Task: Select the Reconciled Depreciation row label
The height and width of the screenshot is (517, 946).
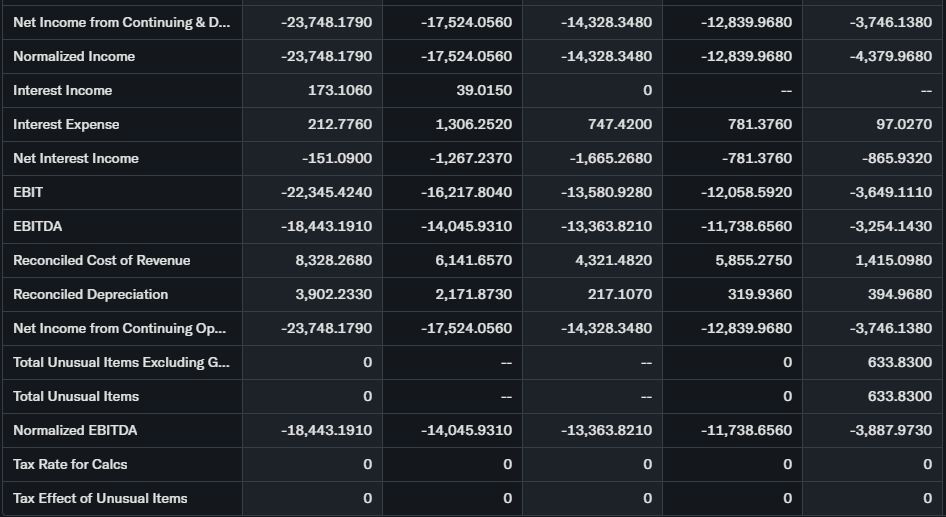Action: click(90, 295)
